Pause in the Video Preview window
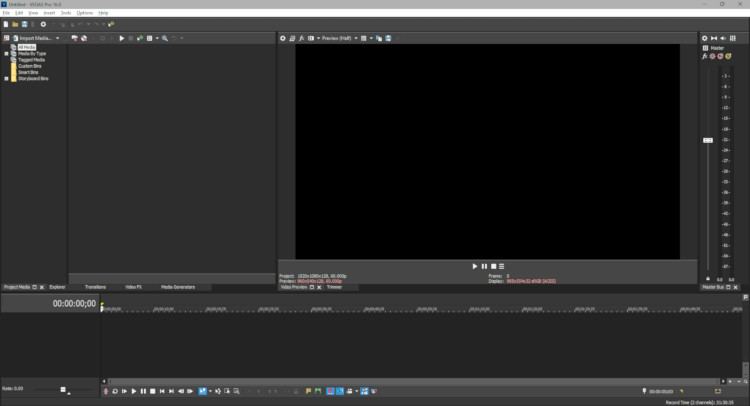 [484, 266]
